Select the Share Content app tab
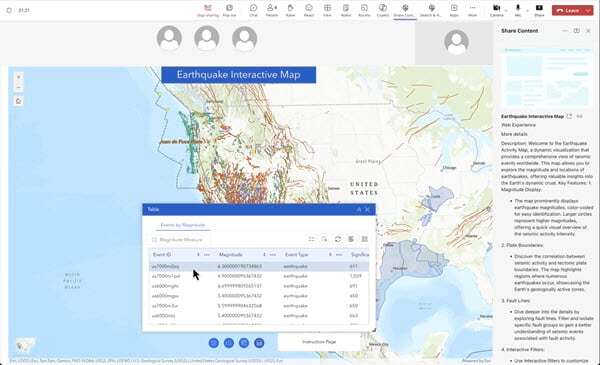600x365 pixels. pyautogui.click(x=404, y=10)
